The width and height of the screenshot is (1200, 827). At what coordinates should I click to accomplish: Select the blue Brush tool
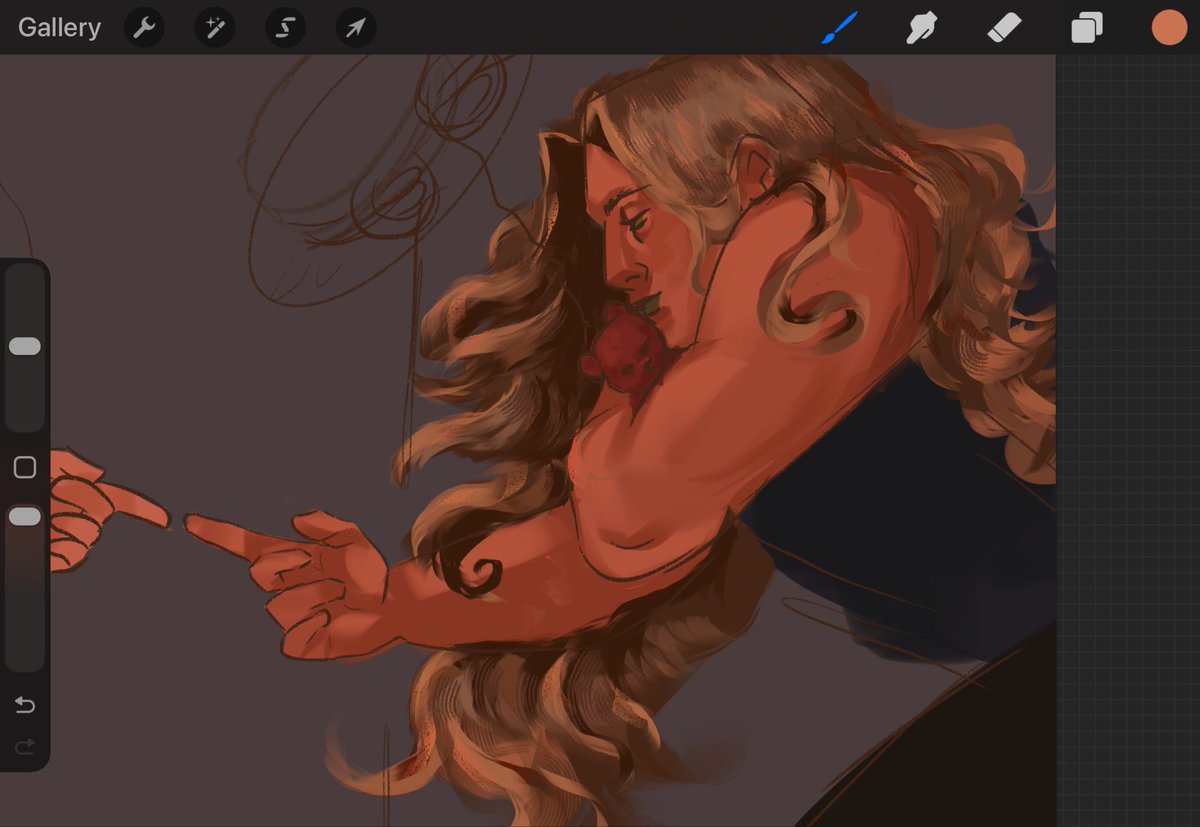[x=839, y=28]
